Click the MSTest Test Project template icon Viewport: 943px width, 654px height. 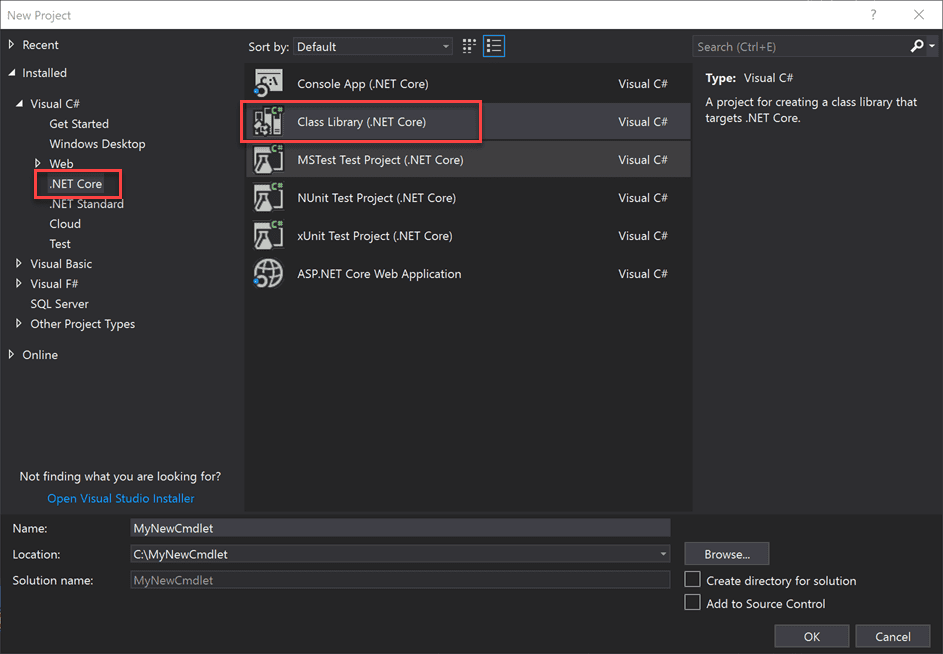click(x=268, y=159)
